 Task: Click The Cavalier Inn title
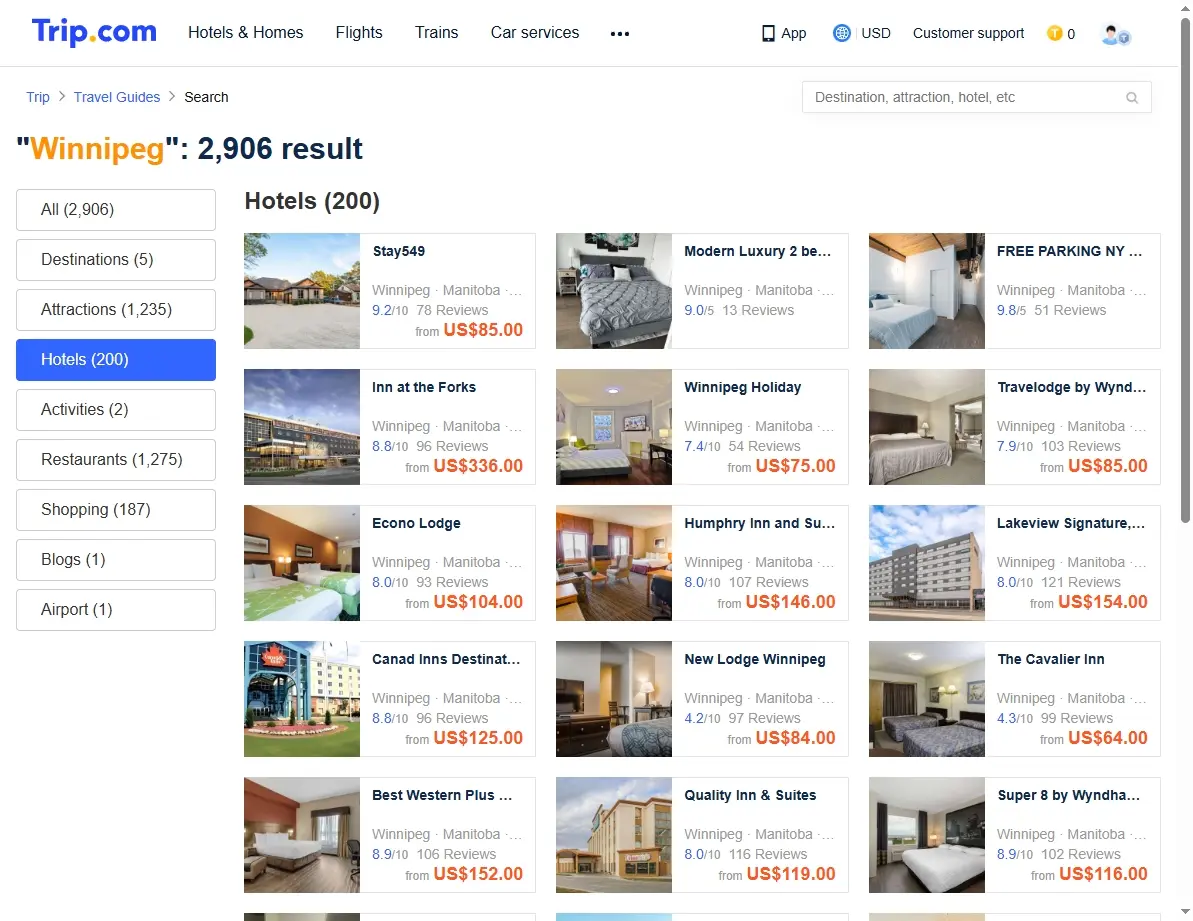tap(1051, 660)
